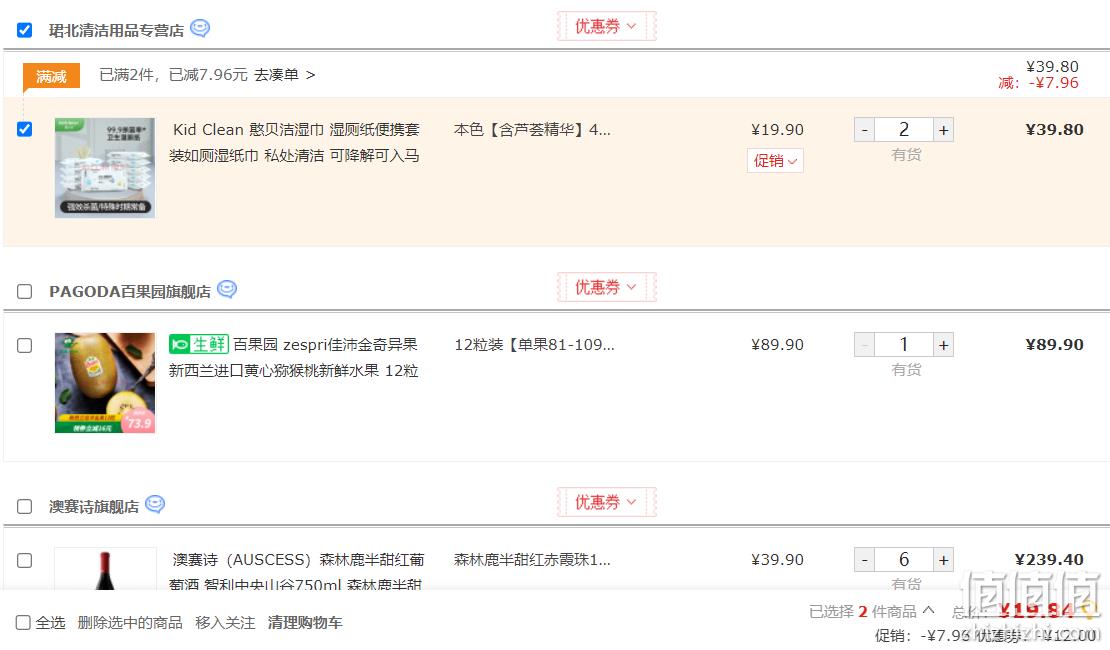Edit quantity field showing 6 for wine
The height and width of the screenshot is (650, 1110).
[904, 560]
